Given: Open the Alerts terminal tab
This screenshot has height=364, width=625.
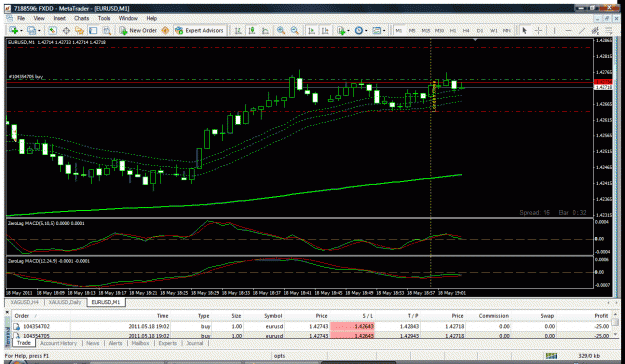Looking at the screenshot, I should point(116,343).
